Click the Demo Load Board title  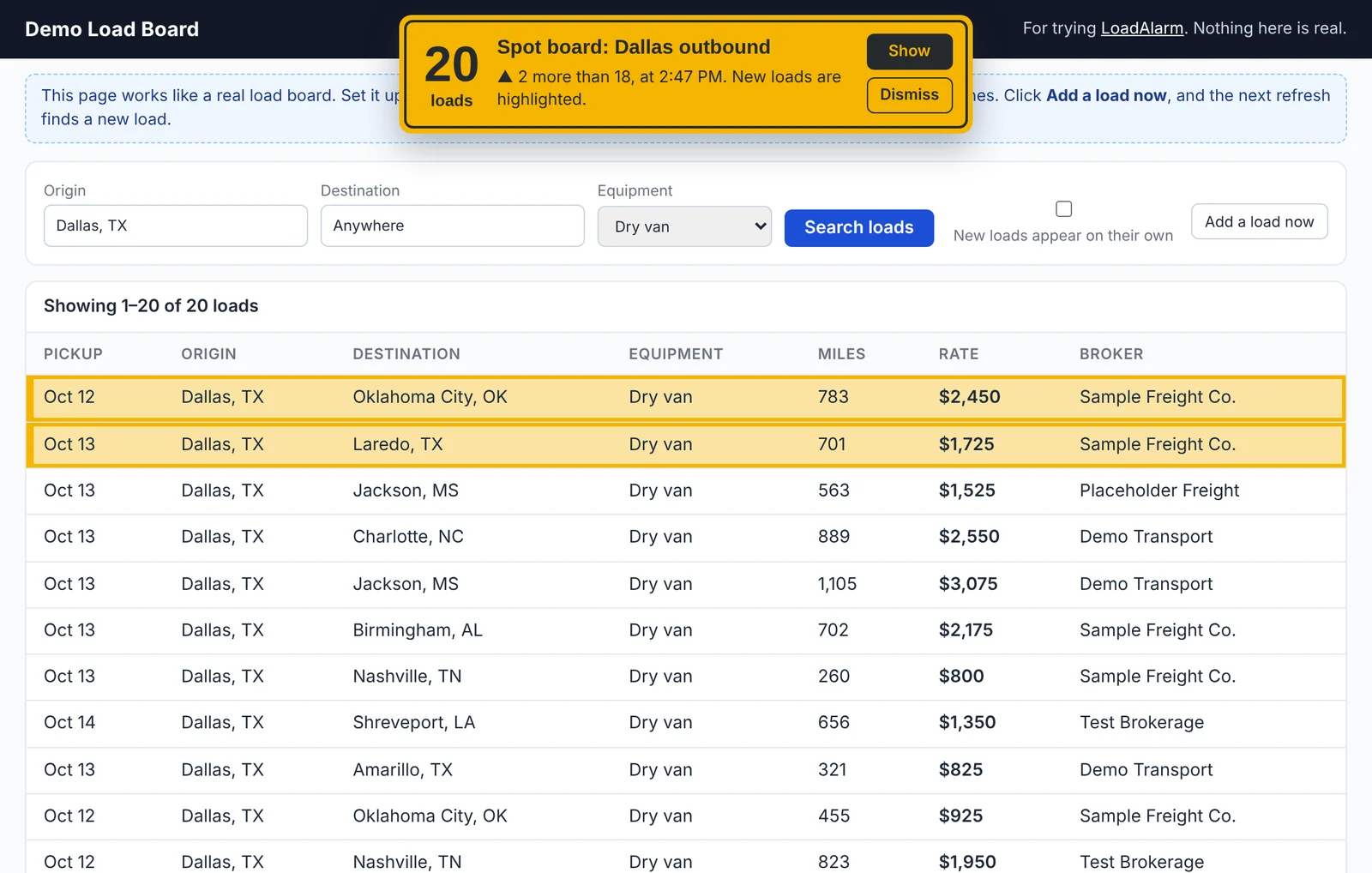click(111, 29)
